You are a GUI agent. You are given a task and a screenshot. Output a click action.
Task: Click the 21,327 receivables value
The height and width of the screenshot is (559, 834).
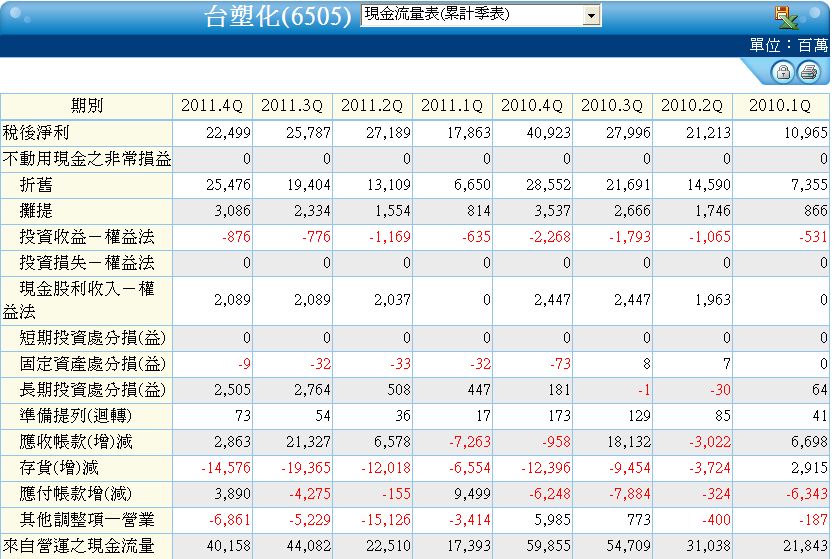(x=308, y=442)
